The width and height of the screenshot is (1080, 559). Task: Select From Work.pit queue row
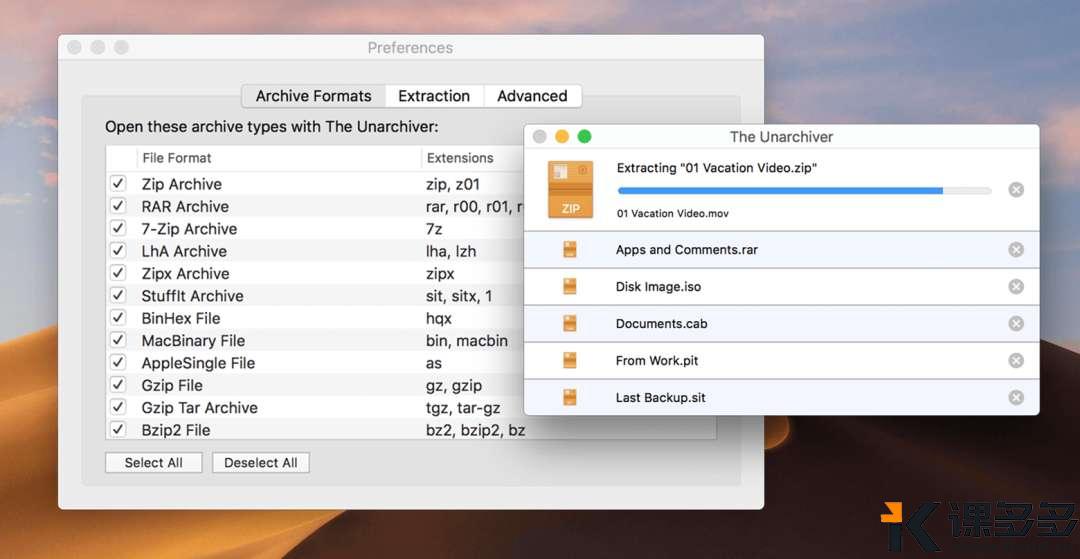[781, 361]
